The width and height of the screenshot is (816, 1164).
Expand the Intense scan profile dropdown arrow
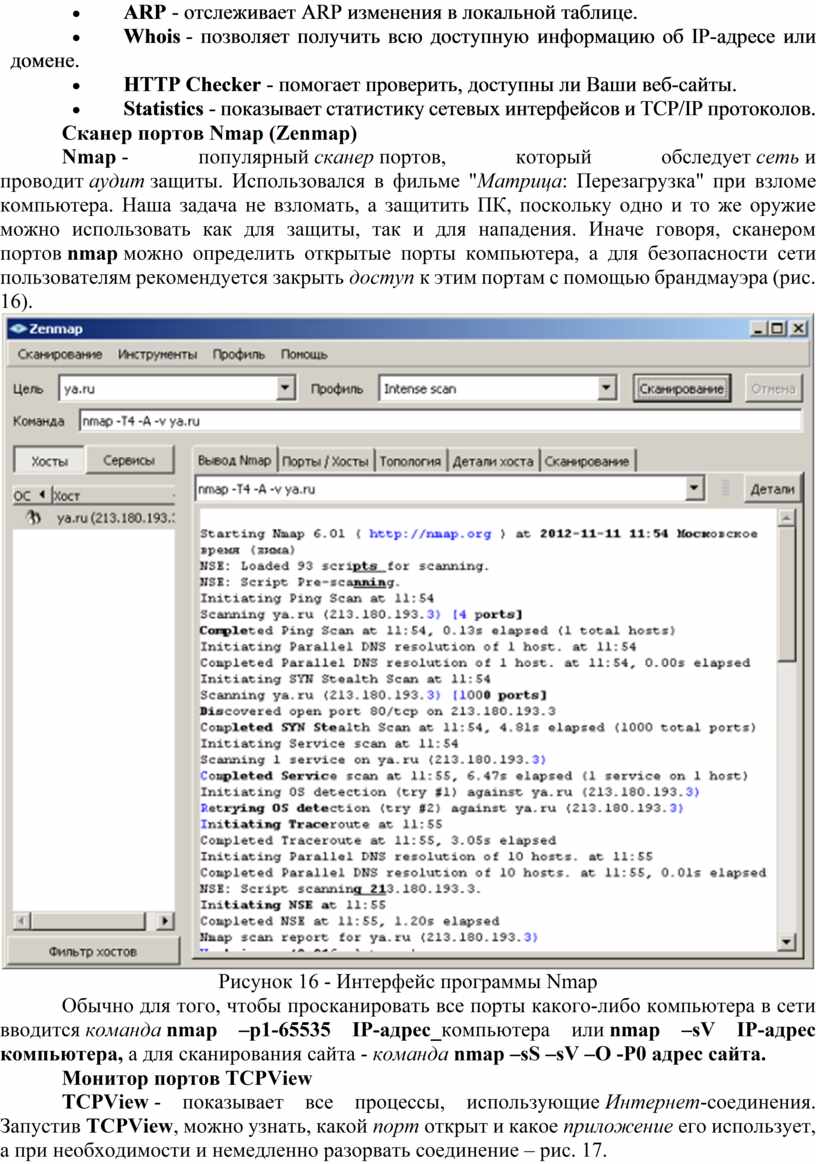point(607,388)
